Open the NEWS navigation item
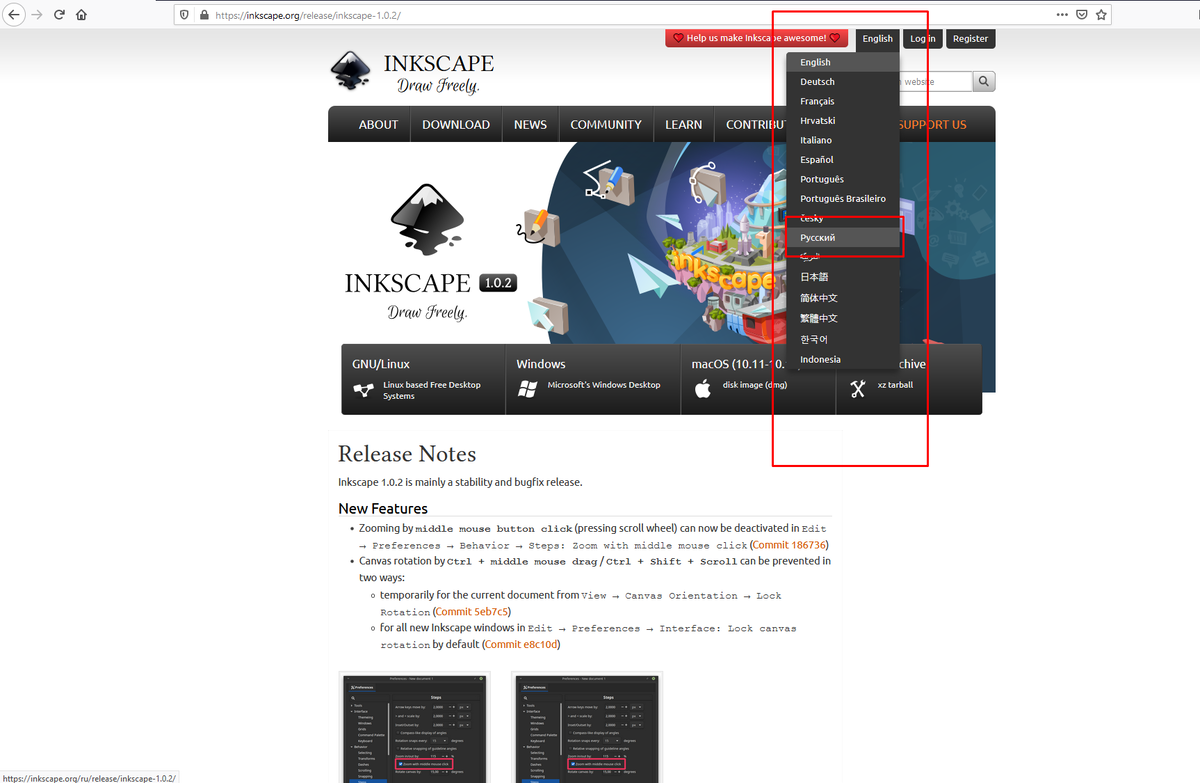Image resolution: width=1200 pixels, height=783 pixels. (530, 125)
